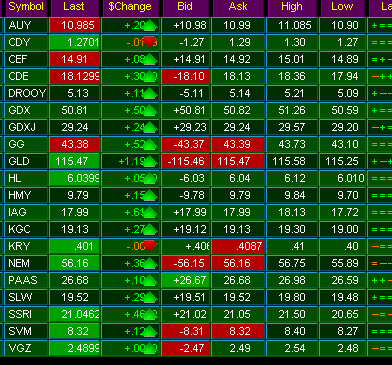Click the green up arrow in GG row
This screenshot has height=365, width=392.
tap(150, 144)
